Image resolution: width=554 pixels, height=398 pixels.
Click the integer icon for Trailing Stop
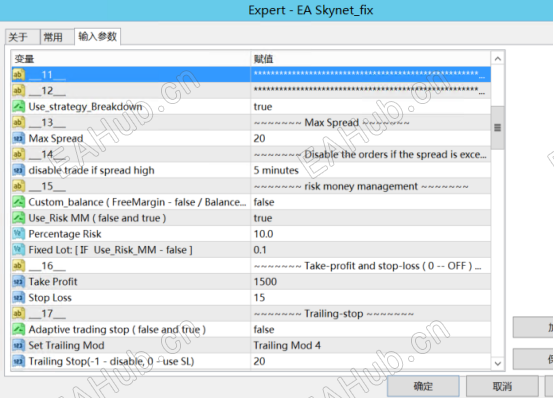[x=18, y=361]
